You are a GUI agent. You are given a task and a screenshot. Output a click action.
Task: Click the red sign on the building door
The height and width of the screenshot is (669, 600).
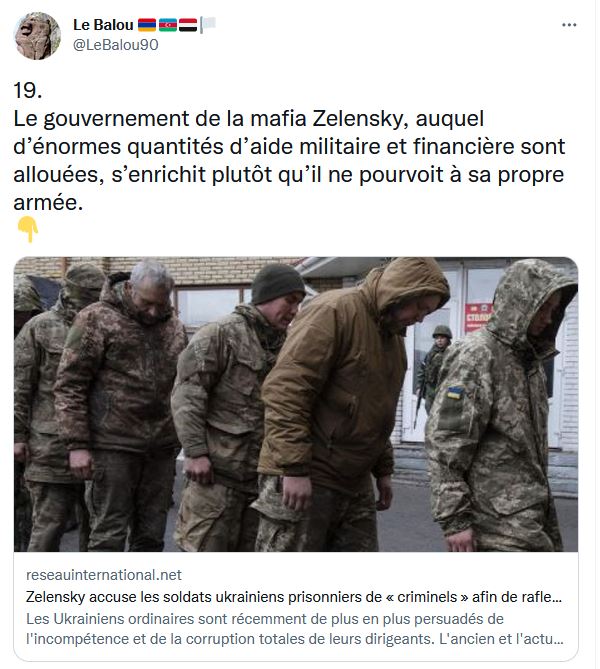tap(478, 317)
